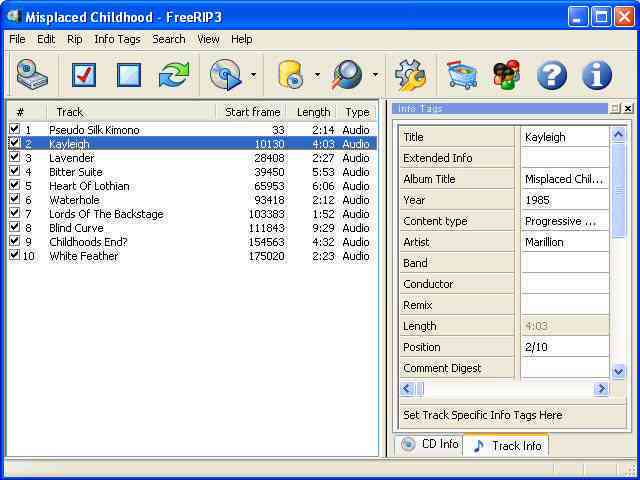Screen dimensions: 640x480
Task: Uncheck track 10 White Feather checkbox
Action: coord(15,255)
